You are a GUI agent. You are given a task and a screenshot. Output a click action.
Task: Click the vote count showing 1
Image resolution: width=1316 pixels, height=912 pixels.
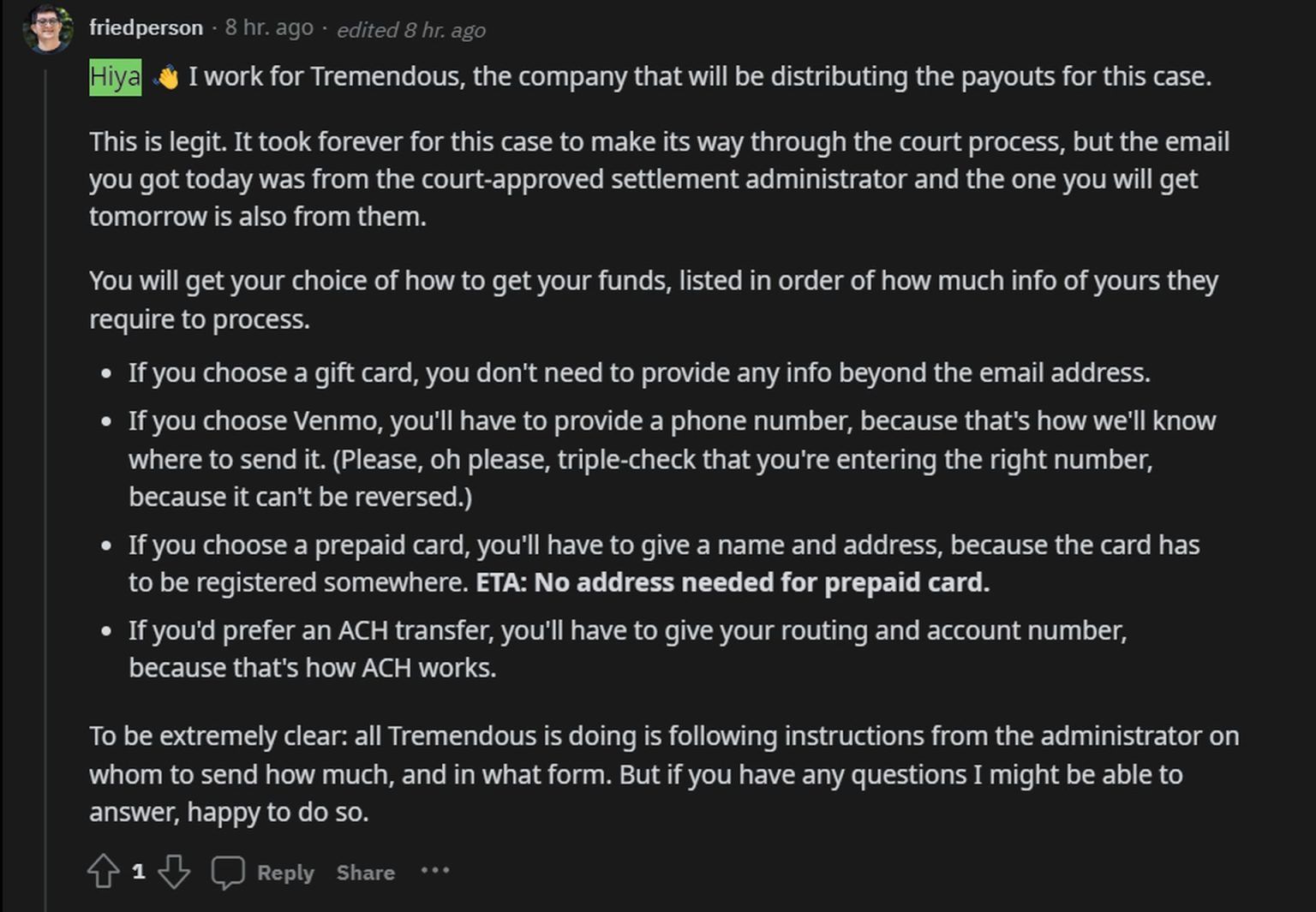(x=139, y=872)
